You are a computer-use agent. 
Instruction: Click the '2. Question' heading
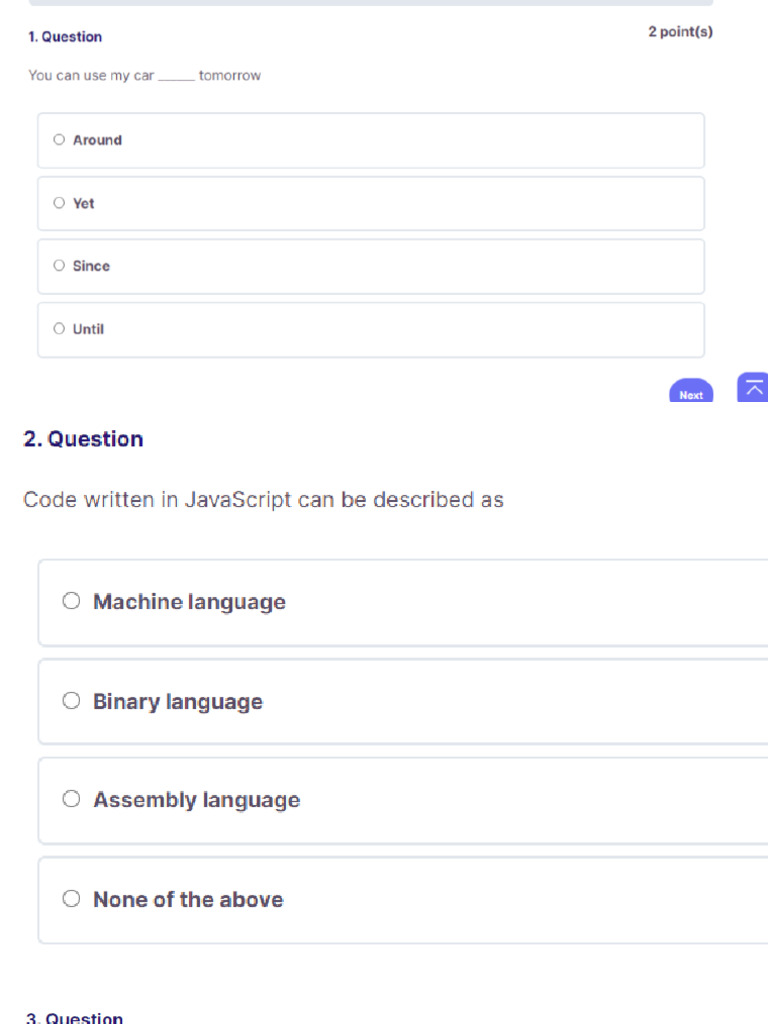(x=83, y=439)
